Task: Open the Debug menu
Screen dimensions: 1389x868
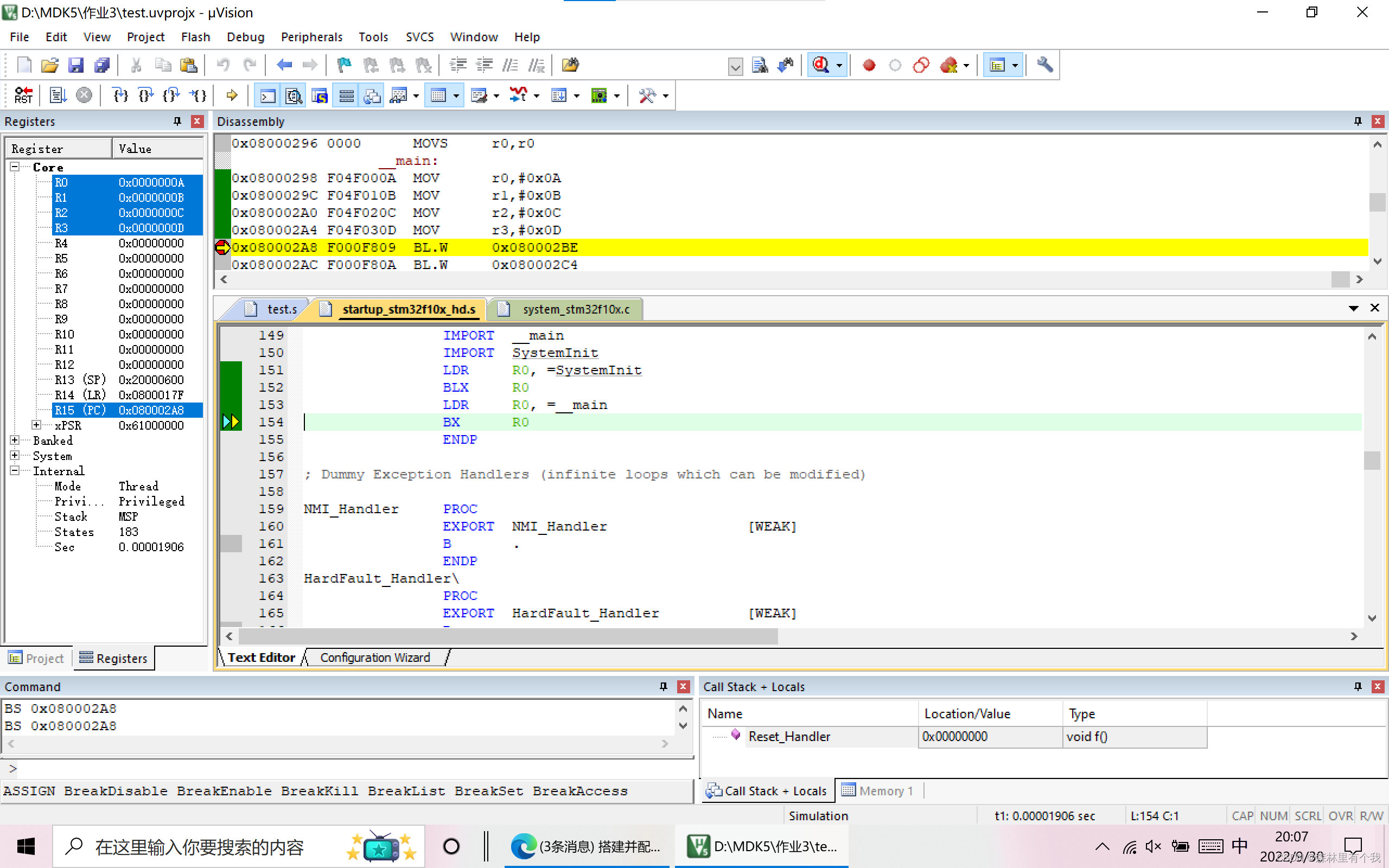Action: (245, 37)
